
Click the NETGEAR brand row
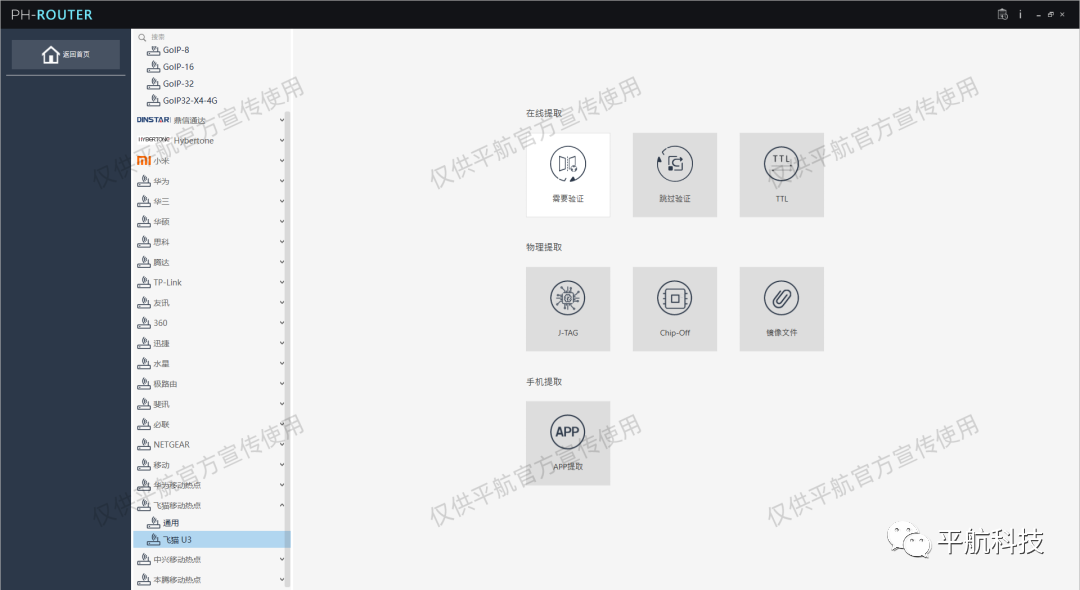click(x=211, y=445)
